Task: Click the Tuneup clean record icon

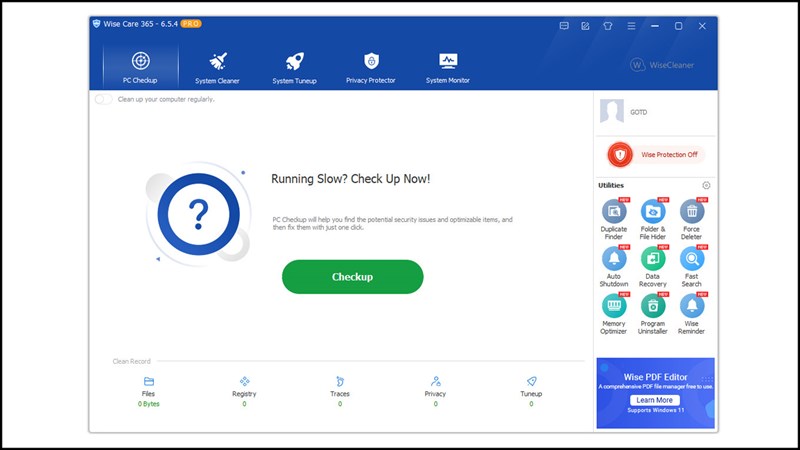Action: (x=531, y=381)
